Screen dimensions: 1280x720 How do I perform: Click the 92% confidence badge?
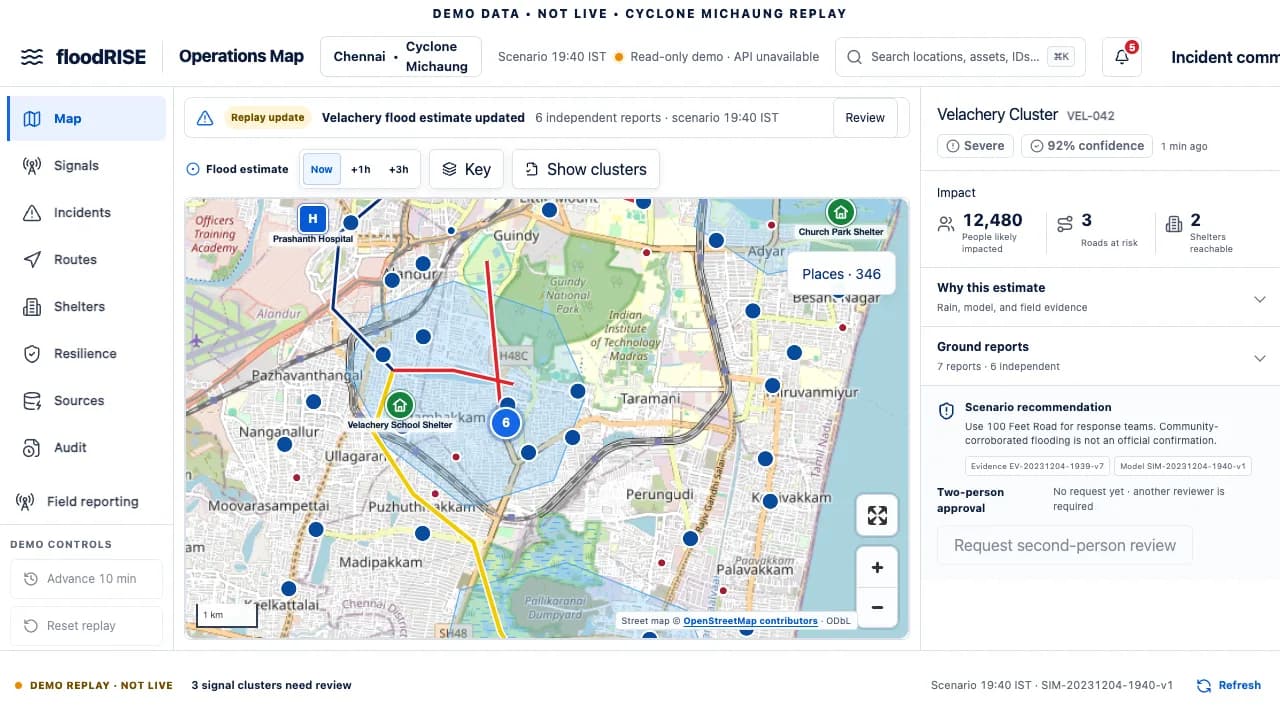[1087, 146]
